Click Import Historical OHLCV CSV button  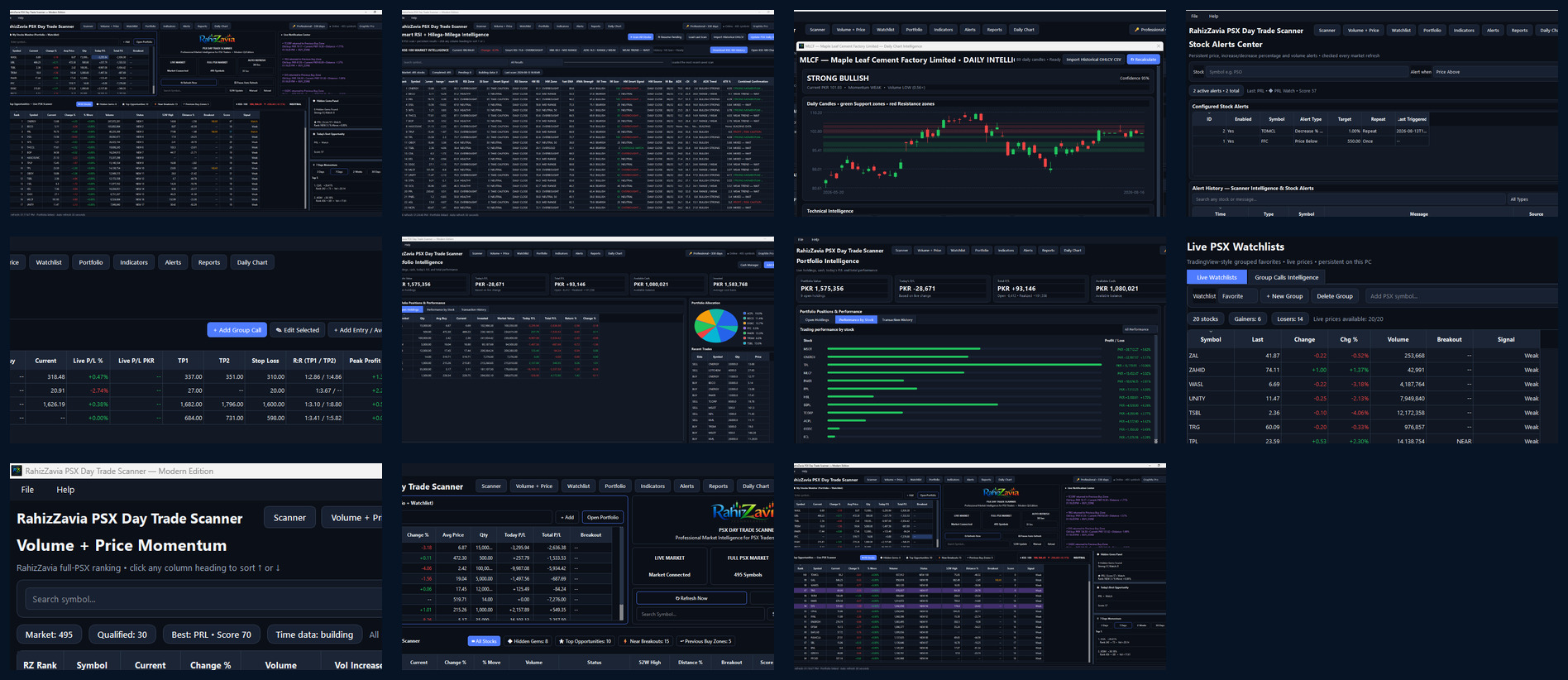[x=1093, y=60]
